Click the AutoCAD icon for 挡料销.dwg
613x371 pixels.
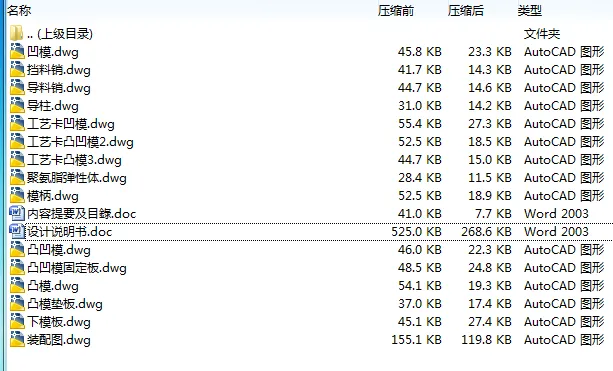click(17, 70)
